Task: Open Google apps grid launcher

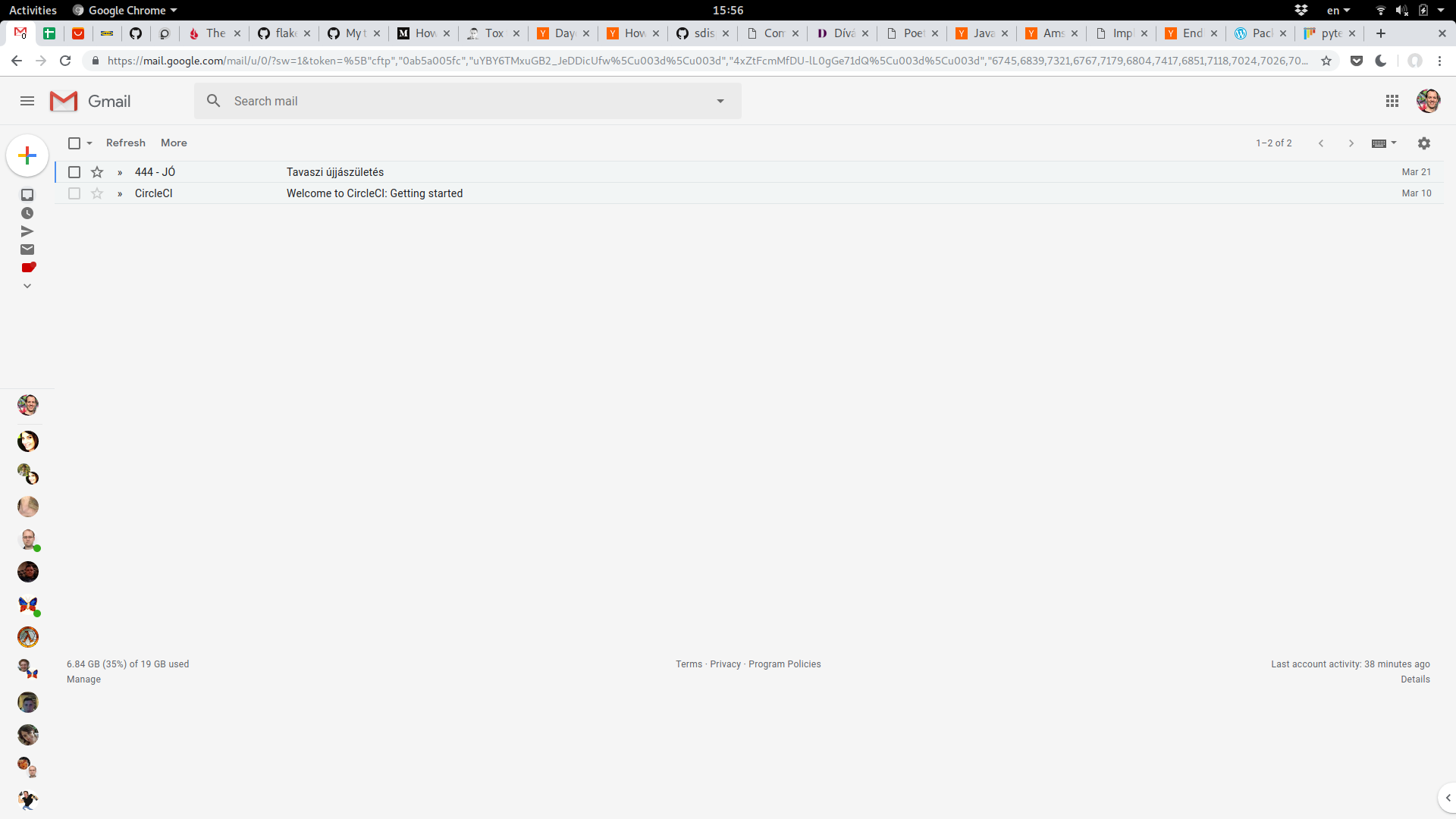Action: coord(1392,101)
